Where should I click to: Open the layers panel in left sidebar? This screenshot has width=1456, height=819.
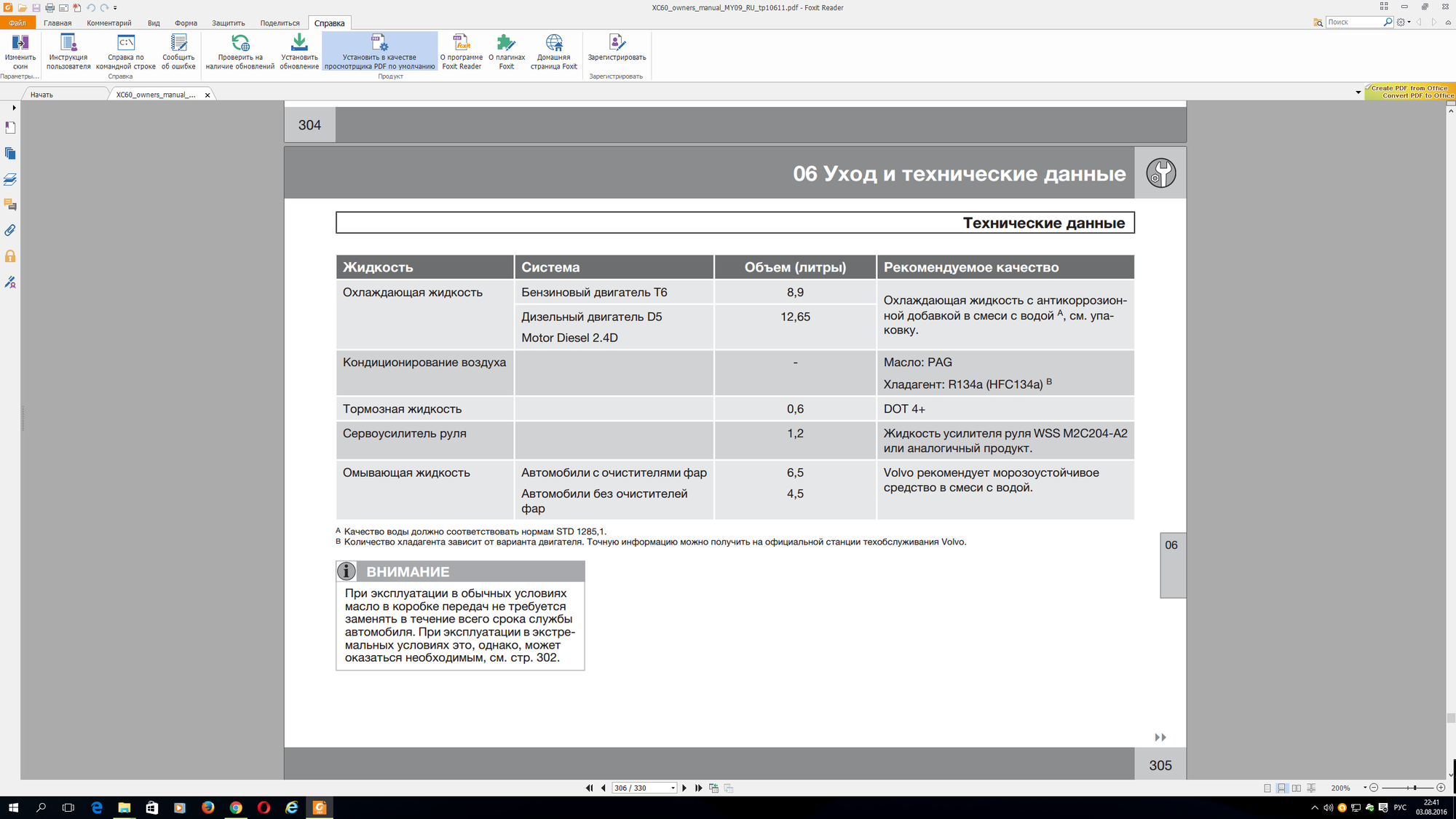tap(10, 179)
